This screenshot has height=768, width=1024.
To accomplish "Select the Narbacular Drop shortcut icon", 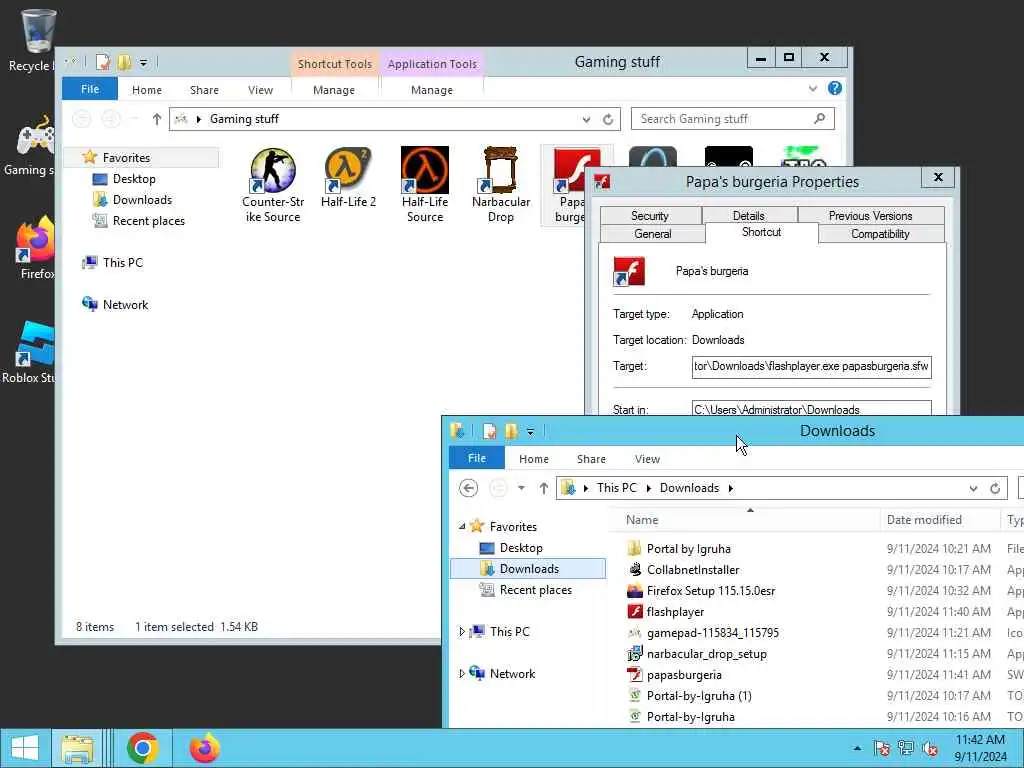I will click(x=500, y=171).
